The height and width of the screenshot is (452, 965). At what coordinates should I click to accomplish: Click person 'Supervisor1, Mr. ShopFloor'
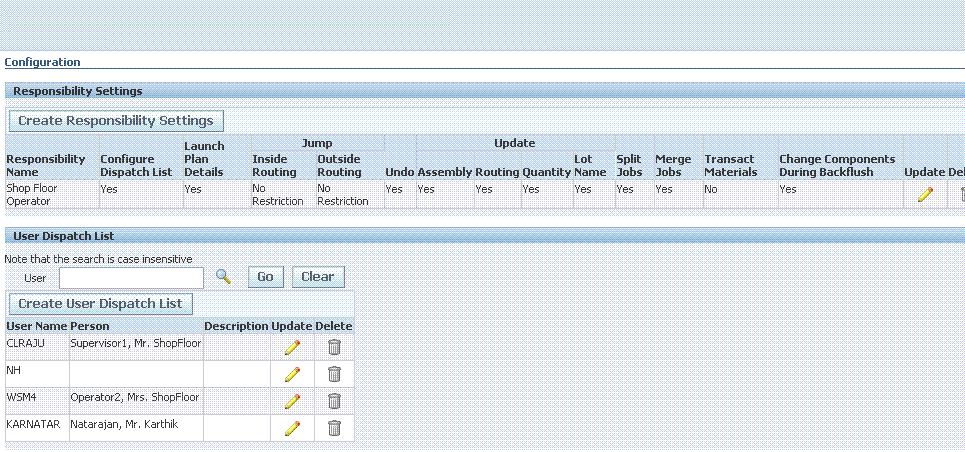coord(136,343)
